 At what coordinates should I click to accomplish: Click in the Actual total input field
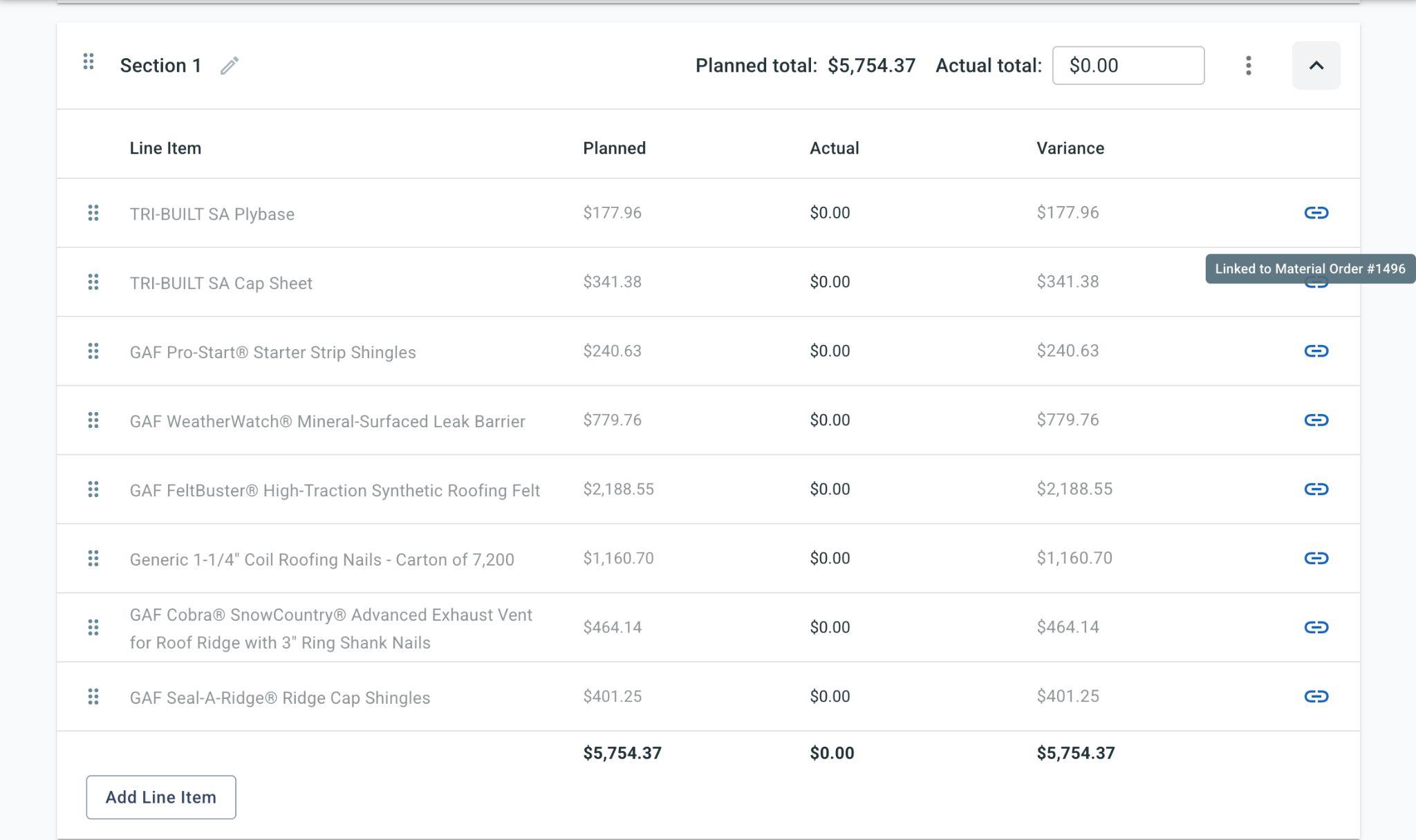[1128, 66]
